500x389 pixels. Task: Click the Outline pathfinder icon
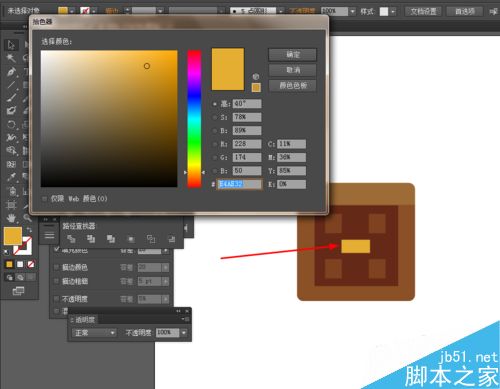pos(151,239)
